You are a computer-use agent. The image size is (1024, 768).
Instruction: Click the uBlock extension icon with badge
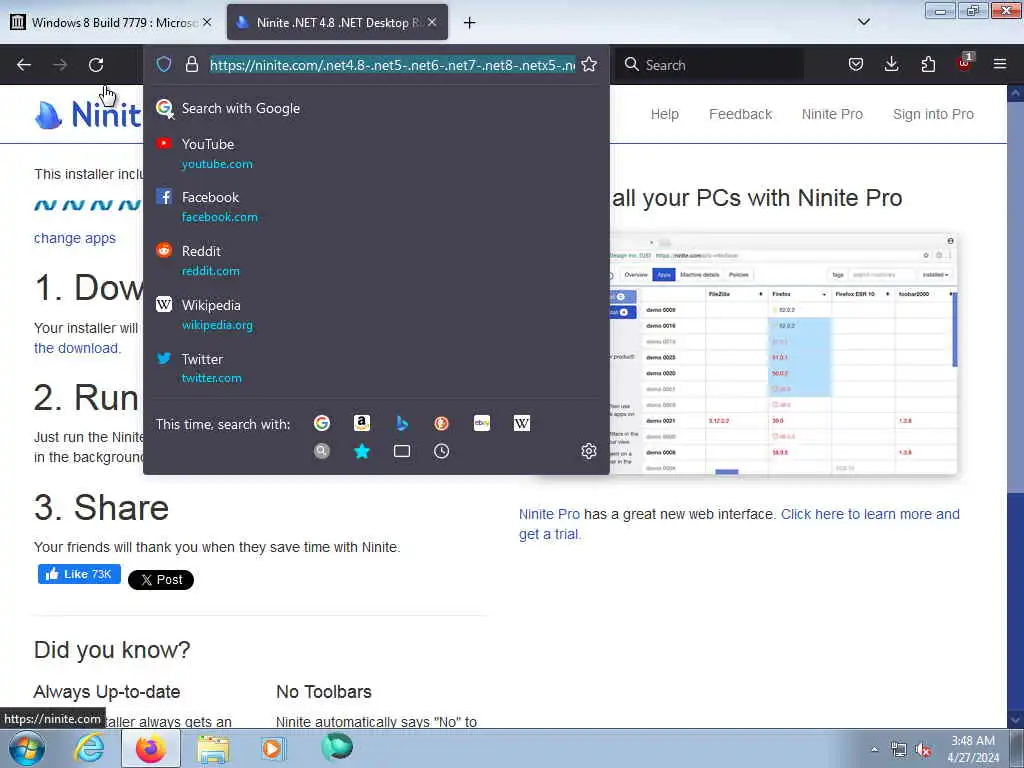coord(965,63)
